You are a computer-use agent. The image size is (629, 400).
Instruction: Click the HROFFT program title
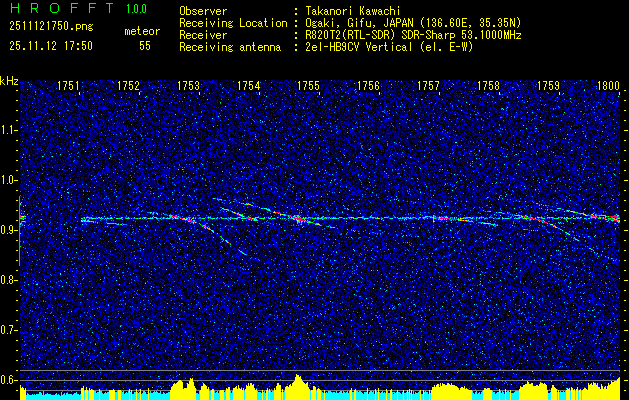coord(62,8)
